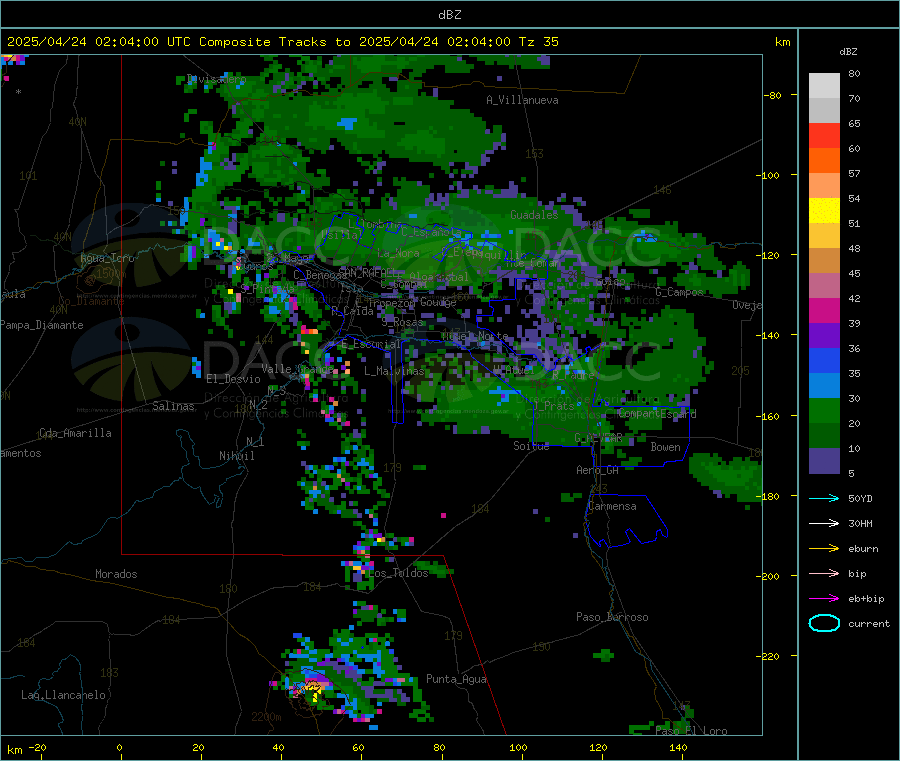Select the brown-orange 45–48 dBZ swatch
Image resolution: width=900 pixels, height=761 pixels.
pos(824,261)
